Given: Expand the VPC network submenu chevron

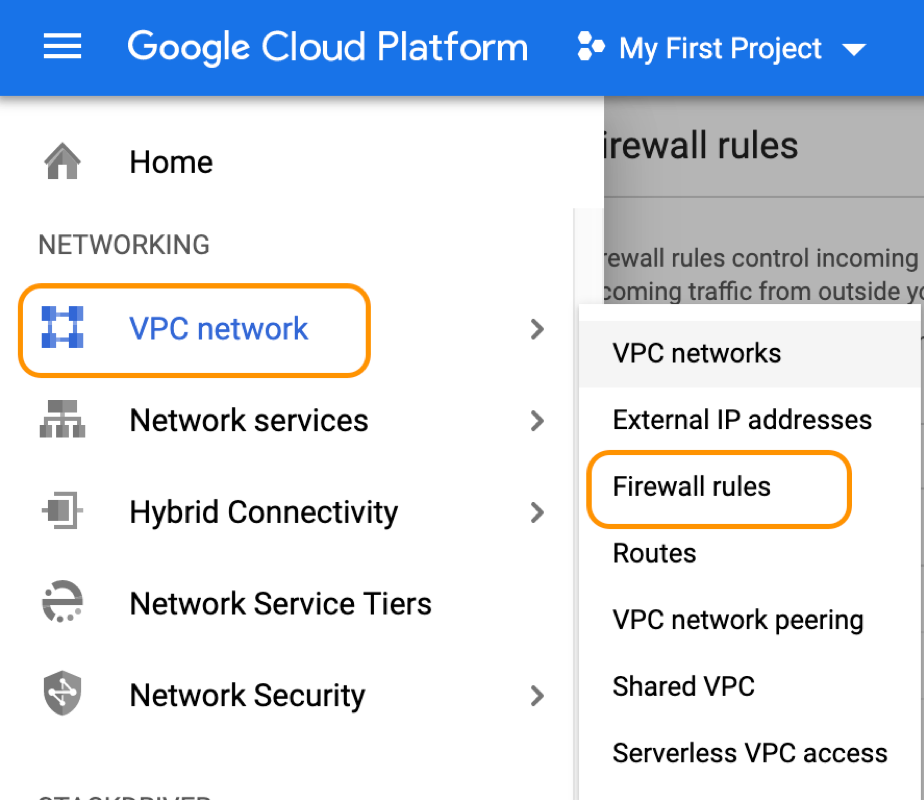Looking at the screenshot, I should [x=537, y=328].
